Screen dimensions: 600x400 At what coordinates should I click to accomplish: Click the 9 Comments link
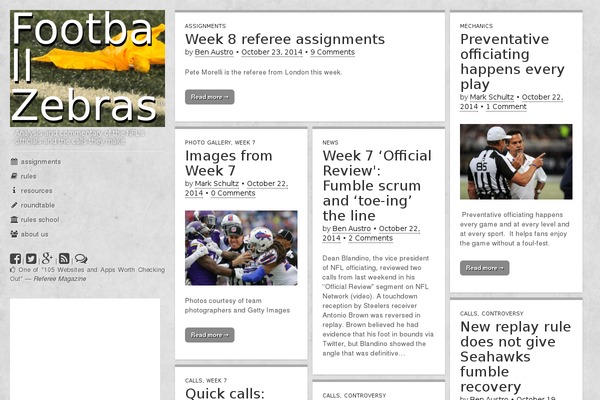pyautogui.click(x=333, y=52)
